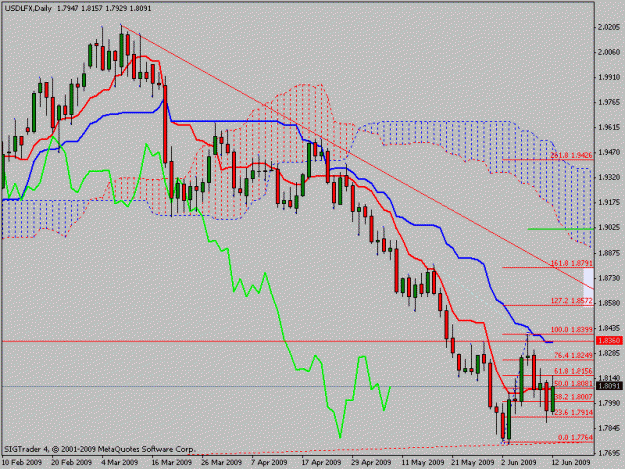Click the 23.6 1.7914 Fibonacci level label
The height and width of the screenshot is (469, 625).
point(573,413)
